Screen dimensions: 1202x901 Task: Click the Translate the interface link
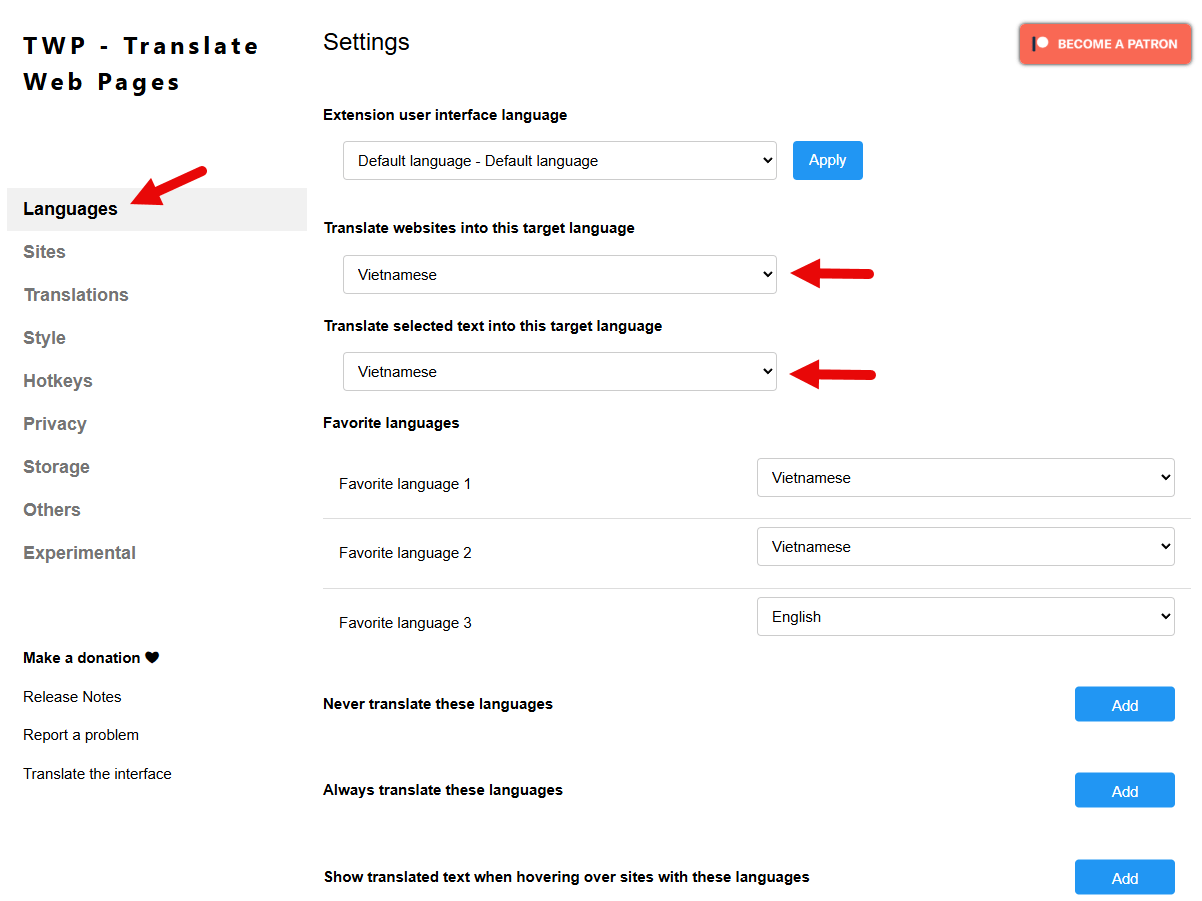[x=97, y=774]
